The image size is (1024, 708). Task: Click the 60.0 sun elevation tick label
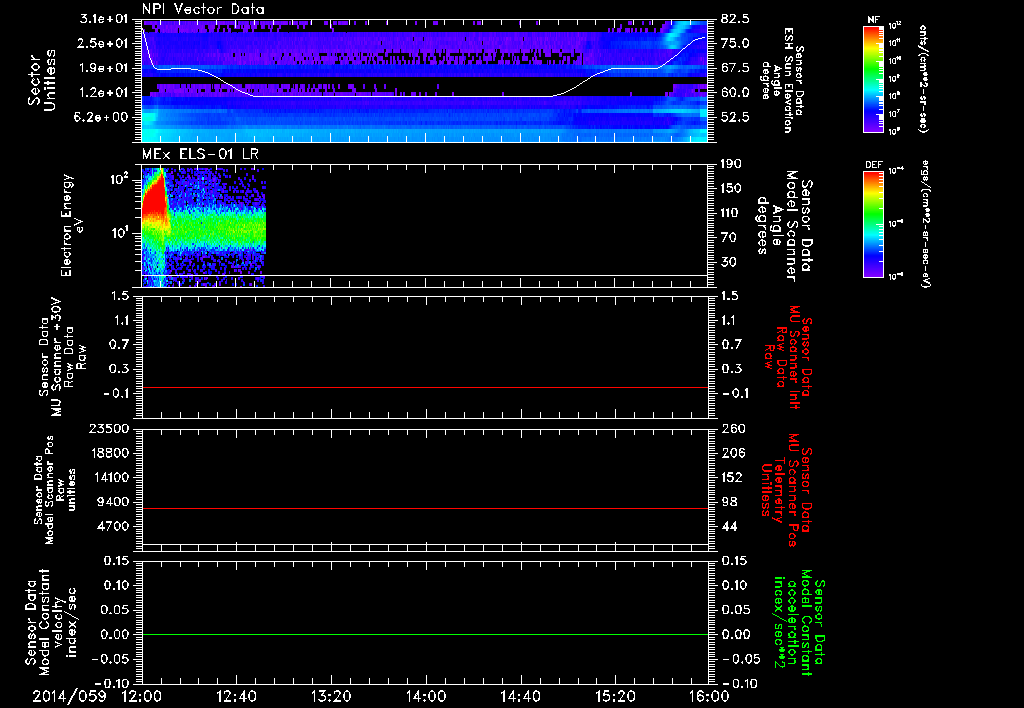click(x=735, y=93)
